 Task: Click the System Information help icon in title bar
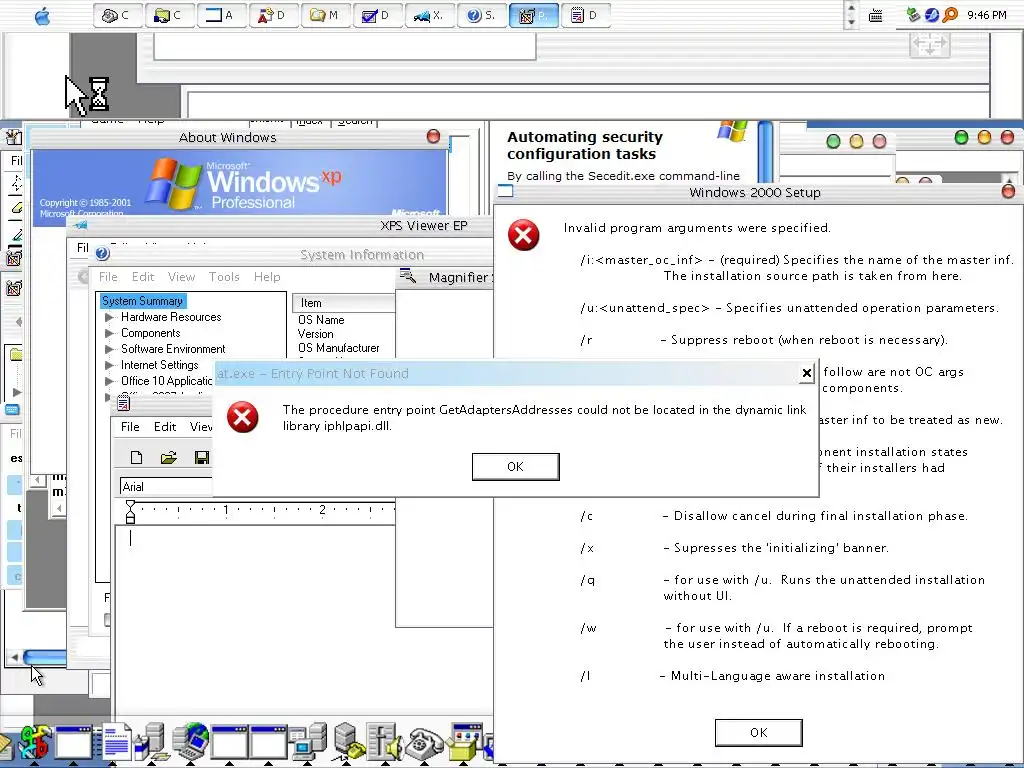pos(102,253)
